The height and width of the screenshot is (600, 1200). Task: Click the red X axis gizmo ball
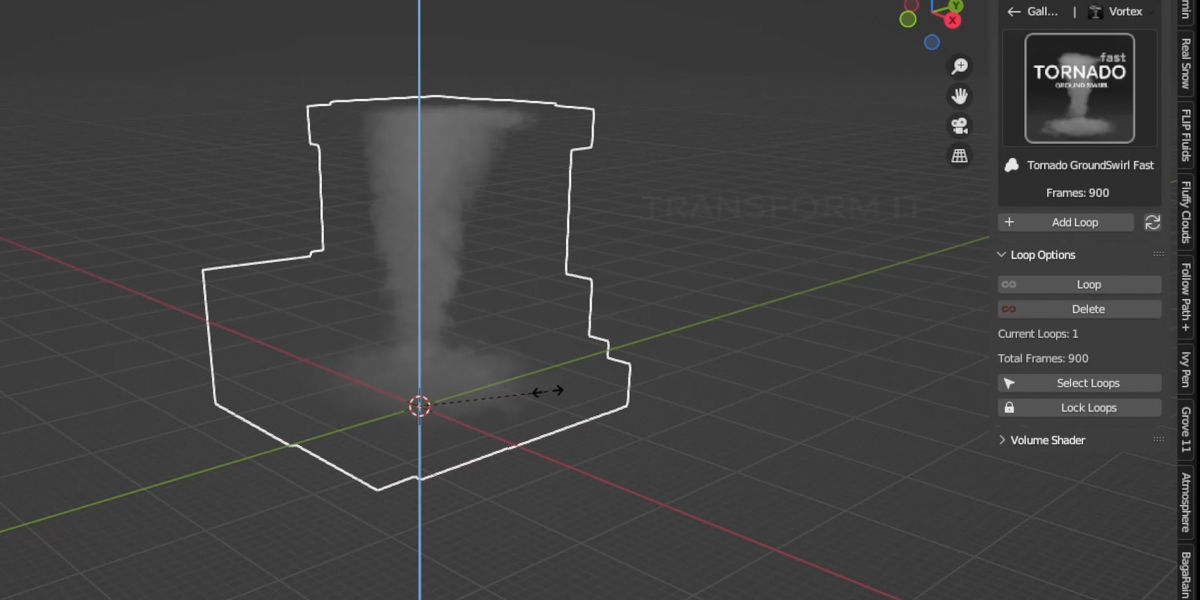click(x=952, y=20)
